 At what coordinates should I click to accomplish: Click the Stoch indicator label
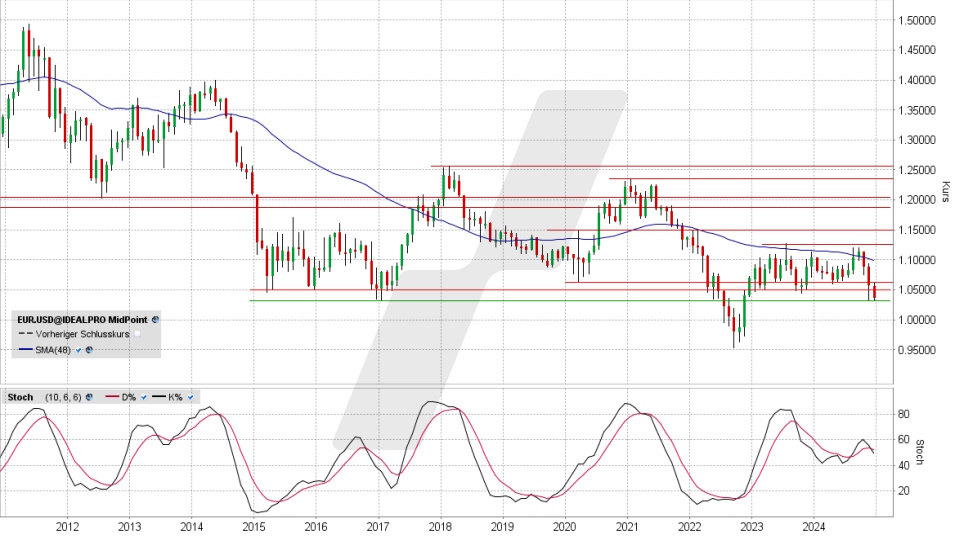coord(20,397)
